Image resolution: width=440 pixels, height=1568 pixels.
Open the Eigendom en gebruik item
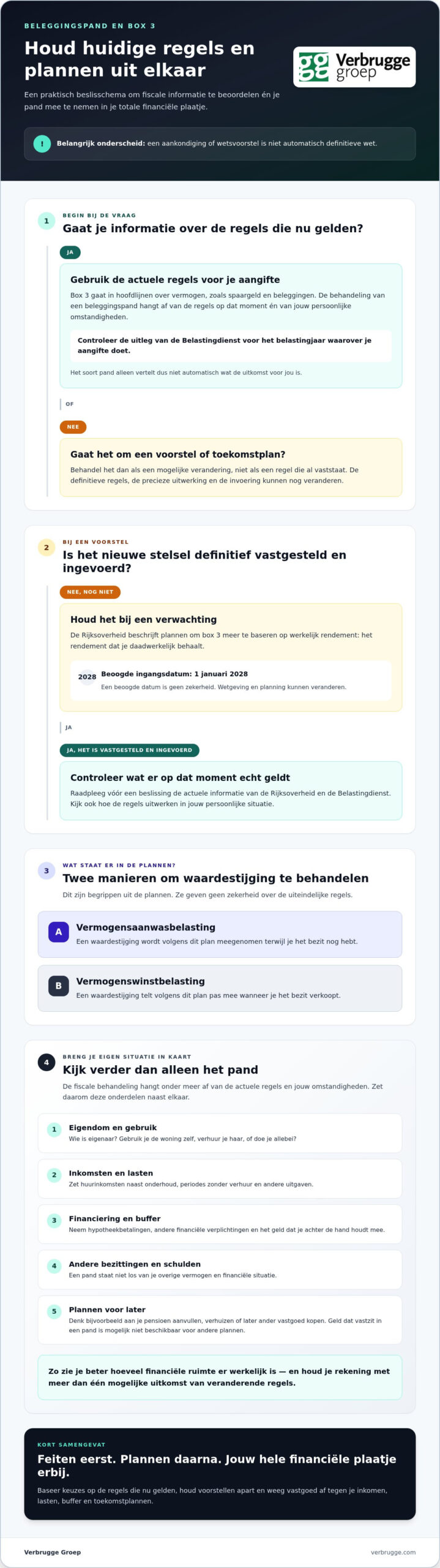click(x=220, y=1133)
